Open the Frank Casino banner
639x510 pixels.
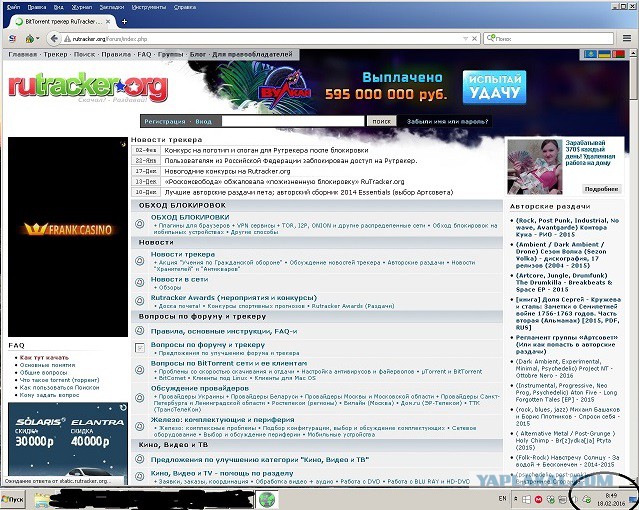tap(68, 236)
